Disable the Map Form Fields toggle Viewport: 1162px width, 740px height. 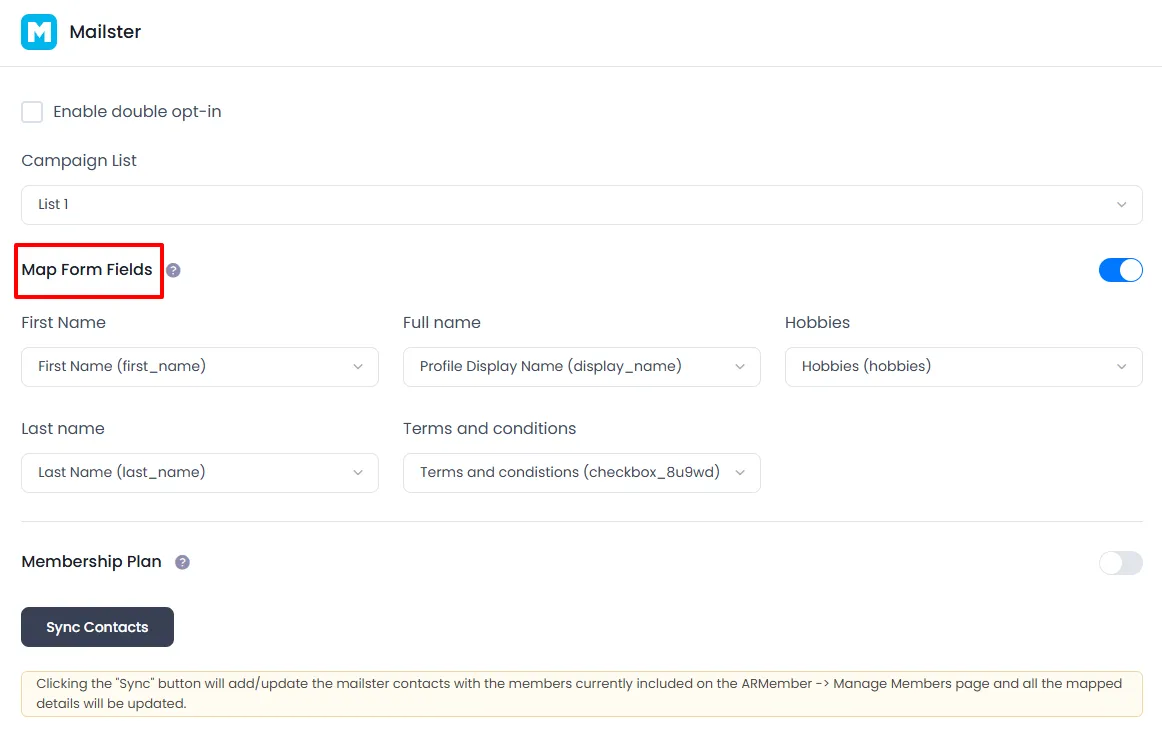tap(1120, 269)
